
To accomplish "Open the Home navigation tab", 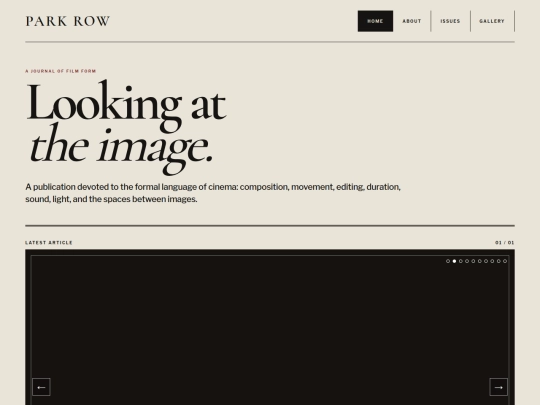I will (375, 21).
